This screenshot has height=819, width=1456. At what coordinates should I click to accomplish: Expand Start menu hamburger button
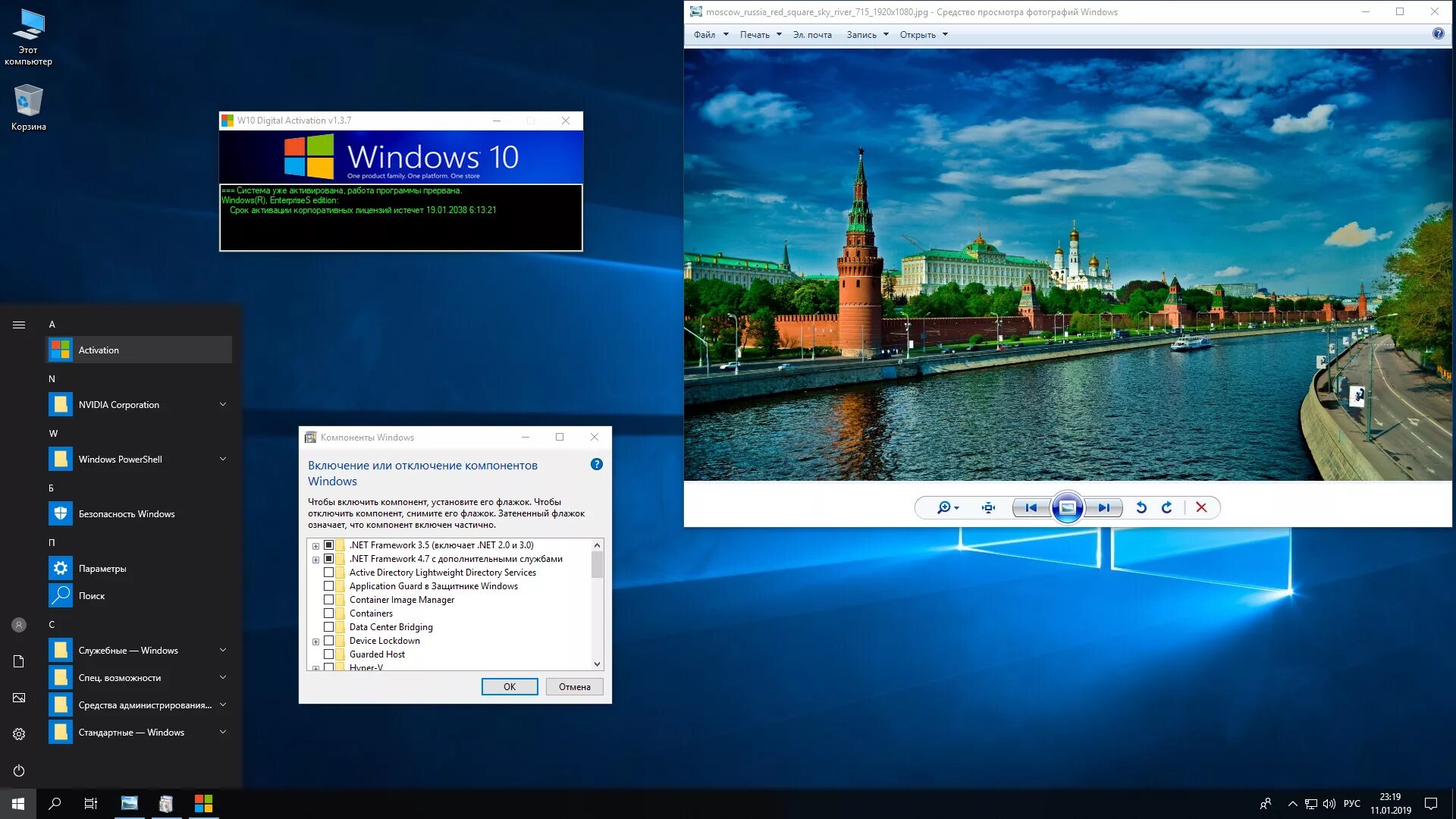click(19, 325)
